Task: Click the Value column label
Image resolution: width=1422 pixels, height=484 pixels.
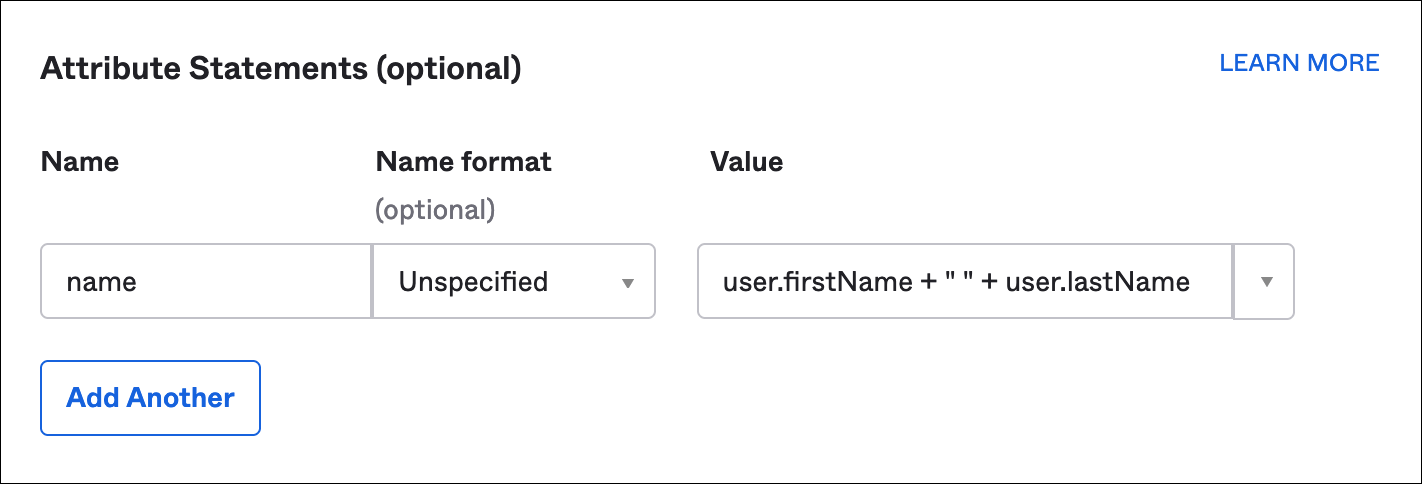Action: pyautogui.click(x=746, y=162)
